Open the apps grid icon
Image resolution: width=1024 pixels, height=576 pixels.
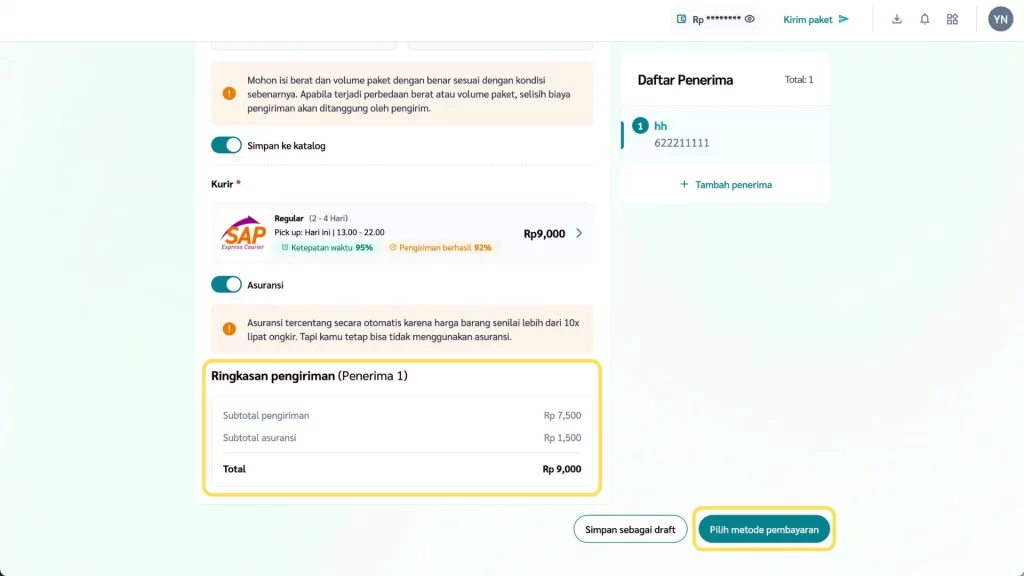(x=952, y=19)
